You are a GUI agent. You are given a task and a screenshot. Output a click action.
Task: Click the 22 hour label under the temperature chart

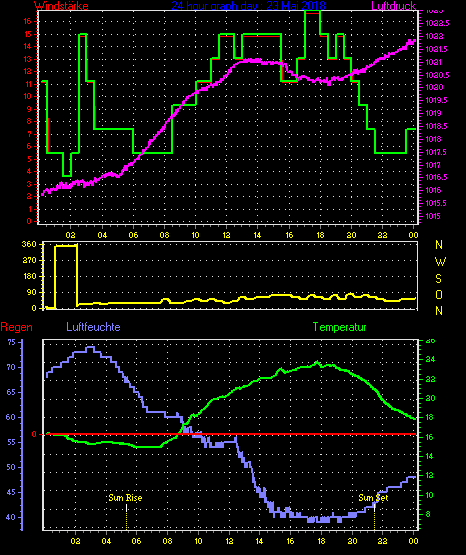383,541
